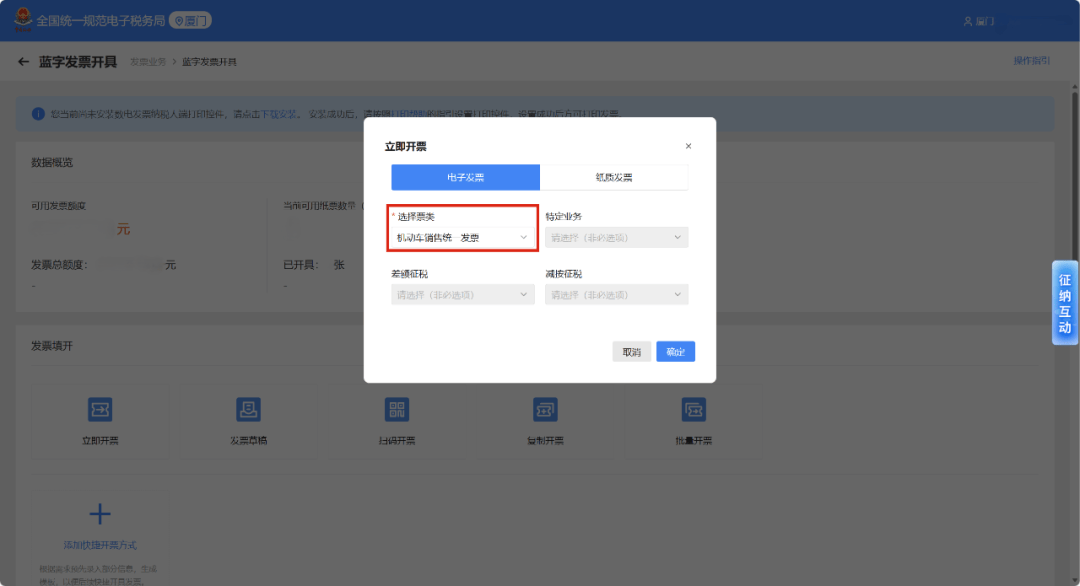This screenshot has width=1080, height=586.
Task: Switch to the 纸质发票 tab
Action: (x=614, y=178)
